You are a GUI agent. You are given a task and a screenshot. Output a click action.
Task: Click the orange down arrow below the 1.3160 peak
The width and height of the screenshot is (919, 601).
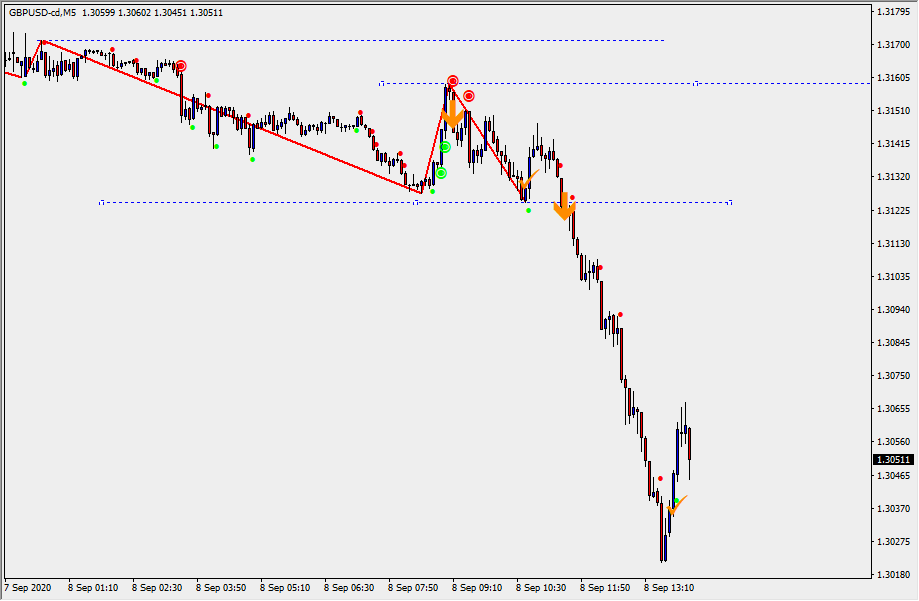tap(452, 113)
